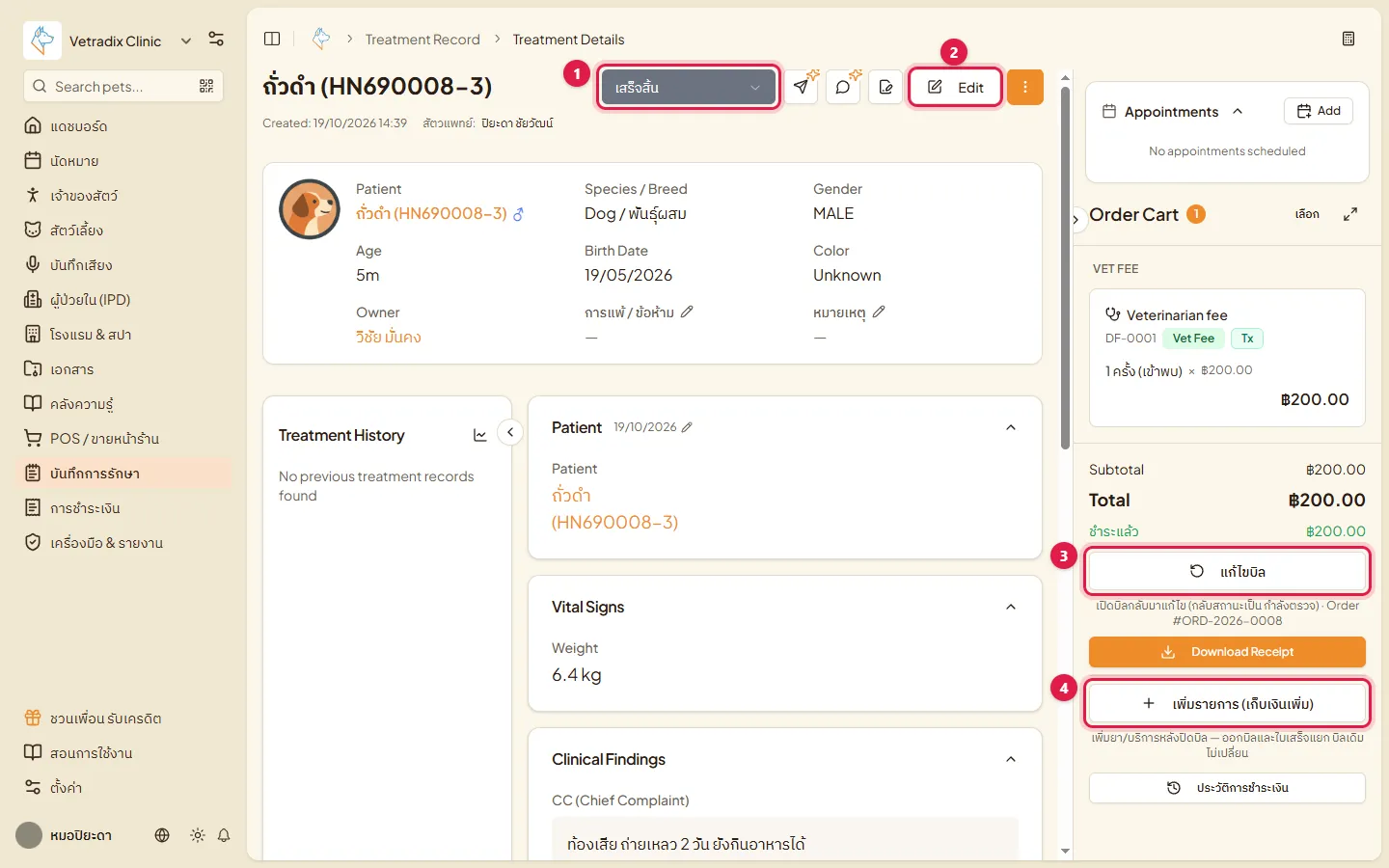Open ประวัติการชำระเงิน payment history

tap(1227, 788)
